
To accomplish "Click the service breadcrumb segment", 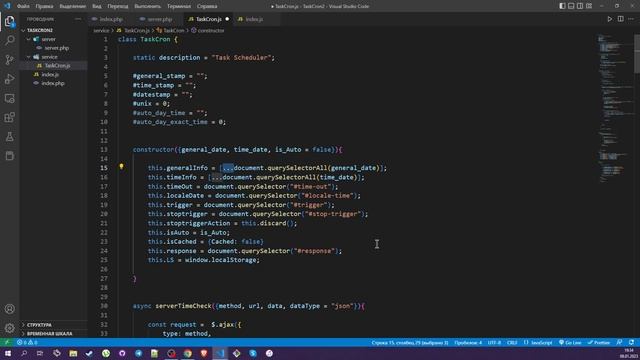I will click(101, 31).
